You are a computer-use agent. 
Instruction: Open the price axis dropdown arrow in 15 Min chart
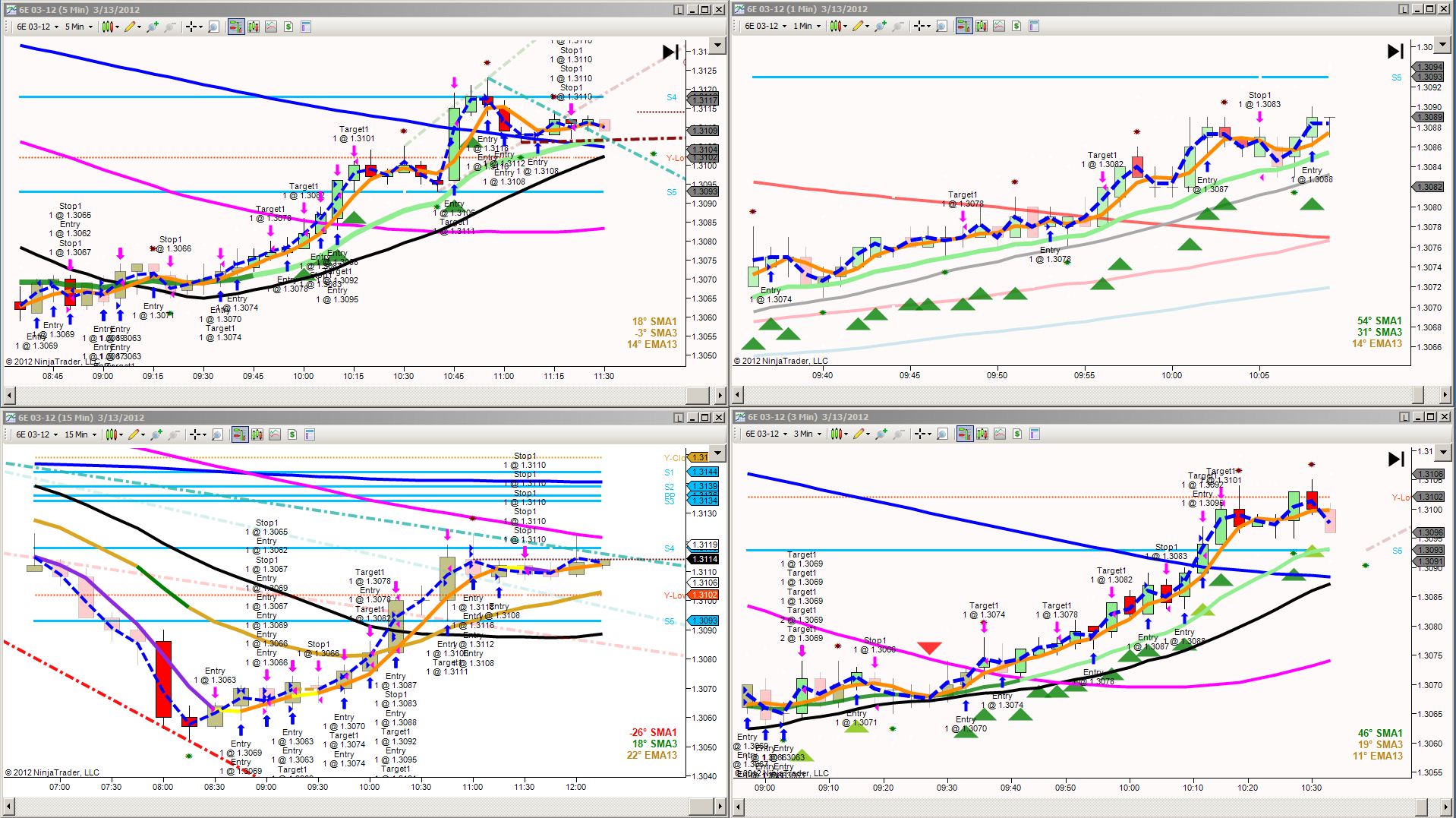point(717,453)
